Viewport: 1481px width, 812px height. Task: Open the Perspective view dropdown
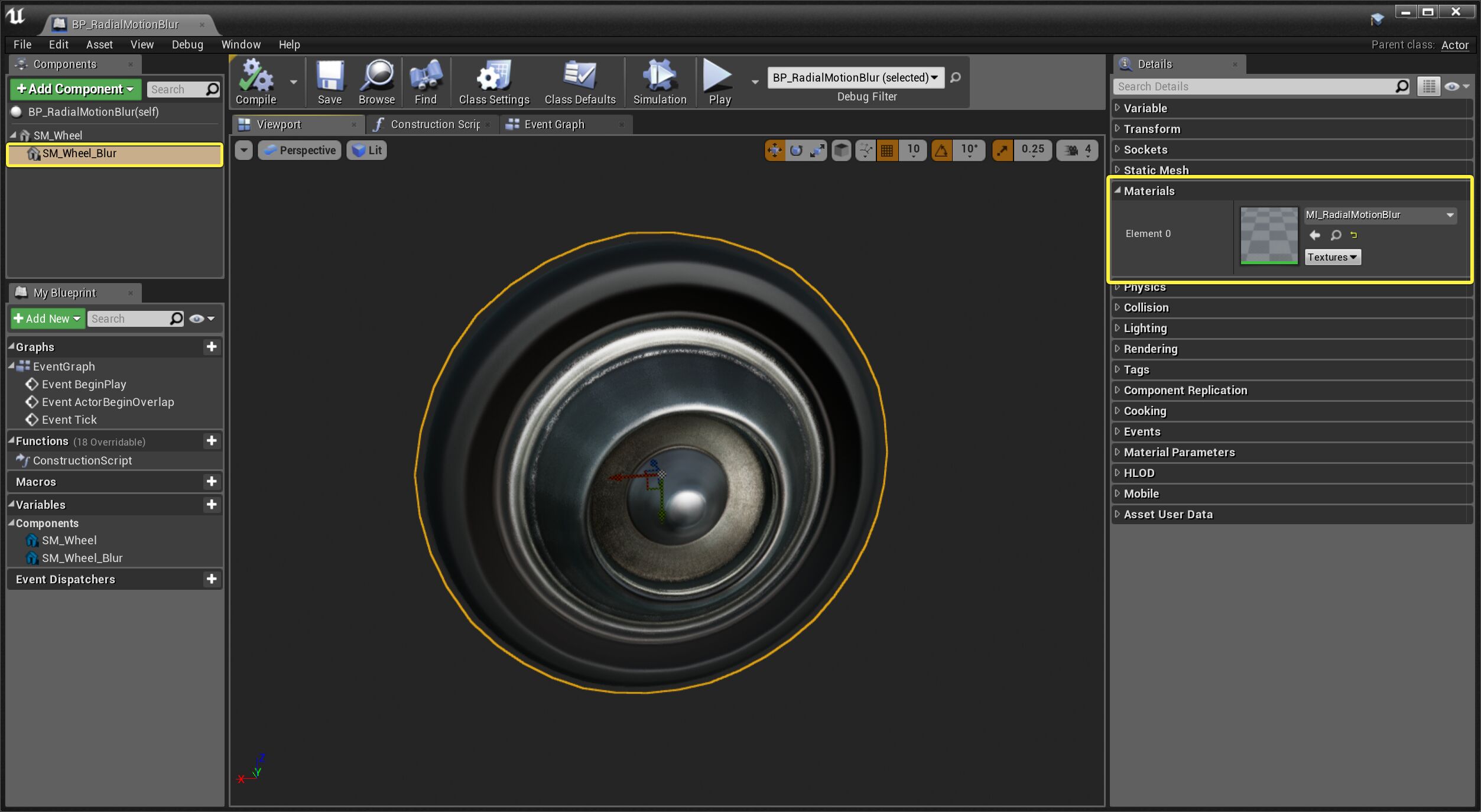click(300, 150)
